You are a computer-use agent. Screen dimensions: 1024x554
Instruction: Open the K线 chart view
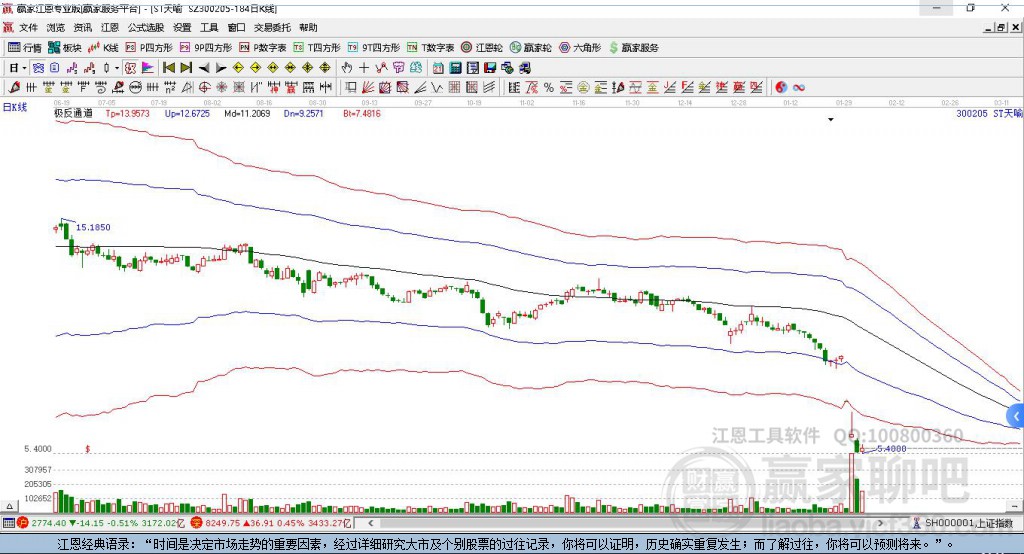103,48
